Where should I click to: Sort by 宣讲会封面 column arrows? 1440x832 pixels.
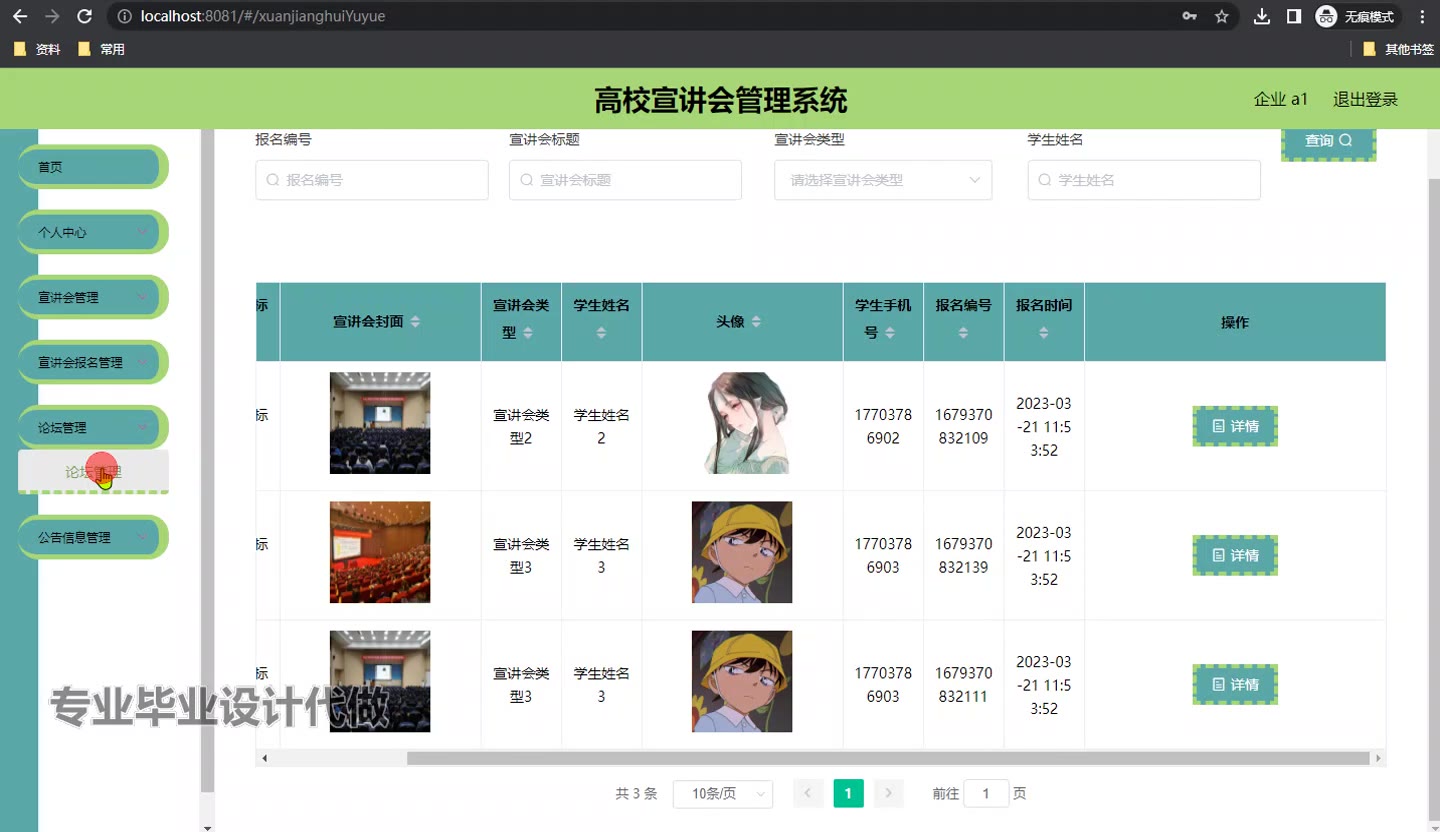(x=416, y=322)
